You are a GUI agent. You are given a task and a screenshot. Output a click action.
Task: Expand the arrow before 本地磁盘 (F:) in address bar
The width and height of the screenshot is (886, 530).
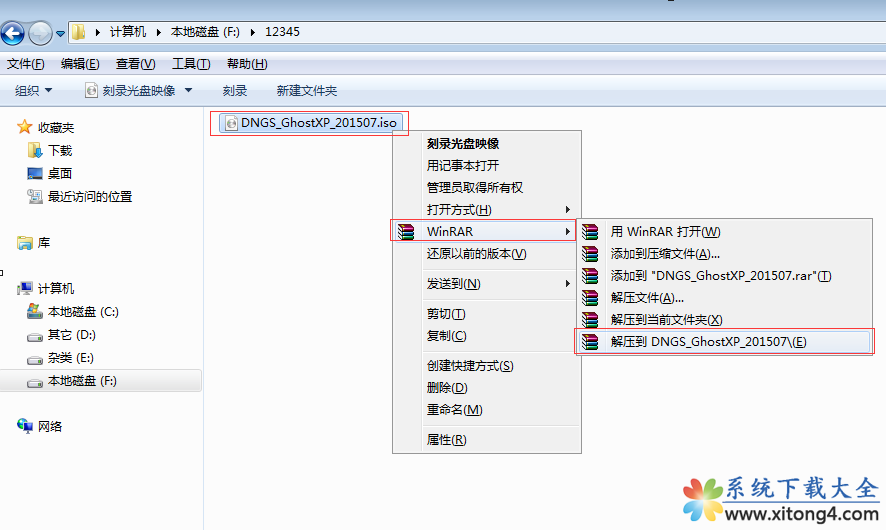click(159, 32)
